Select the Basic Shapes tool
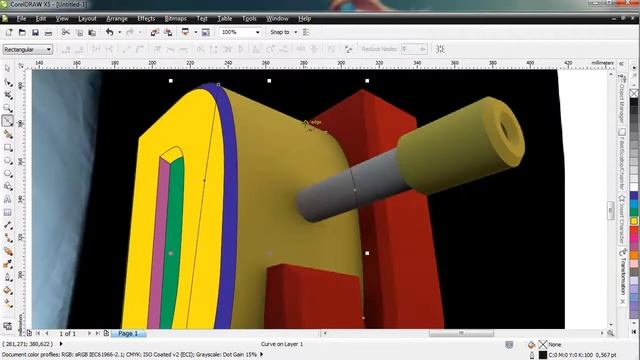 pos(7,187)
